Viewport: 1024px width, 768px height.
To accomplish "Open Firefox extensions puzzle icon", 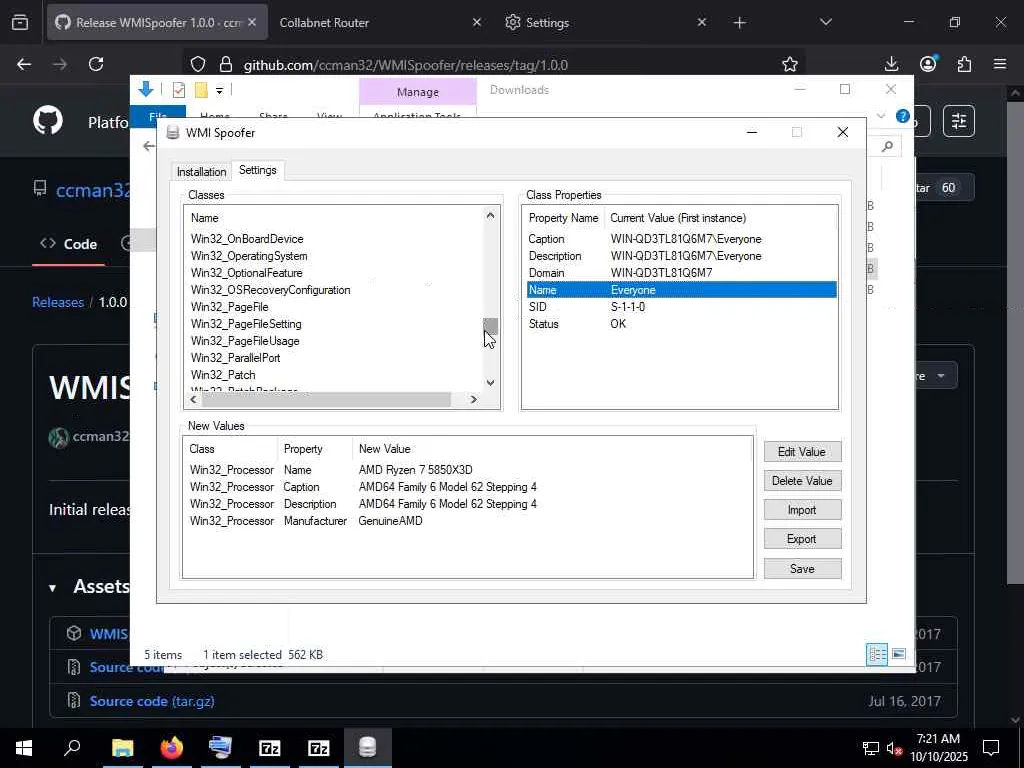I will click(964, 64).
